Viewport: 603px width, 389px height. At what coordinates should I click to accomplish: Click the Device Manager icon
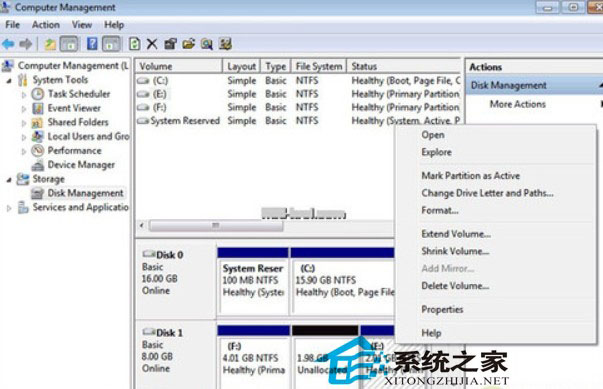pyautogui.click(x=38, y=165)
